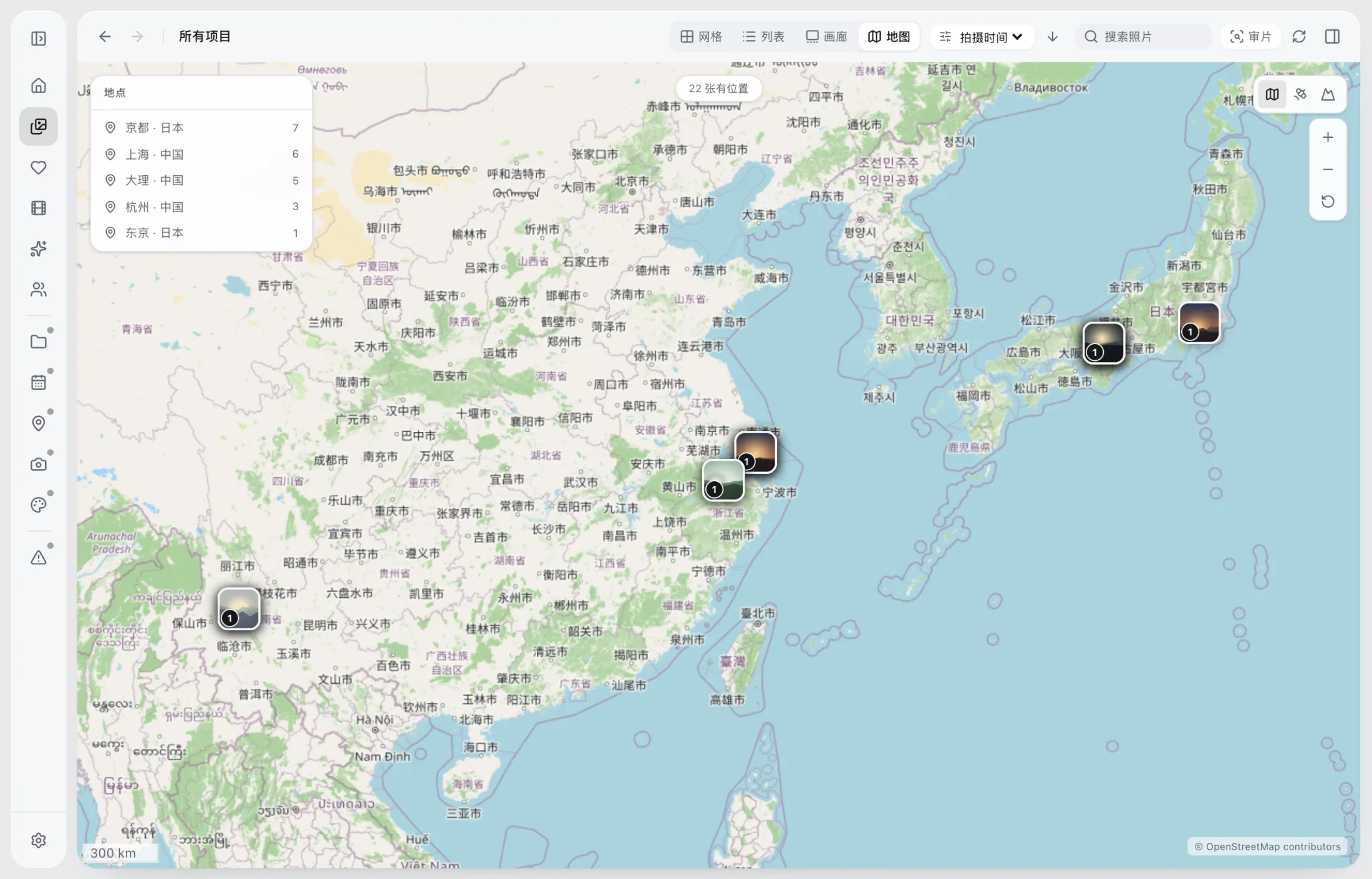Open Favorites heart icon in sidebar

click(39, 167)
